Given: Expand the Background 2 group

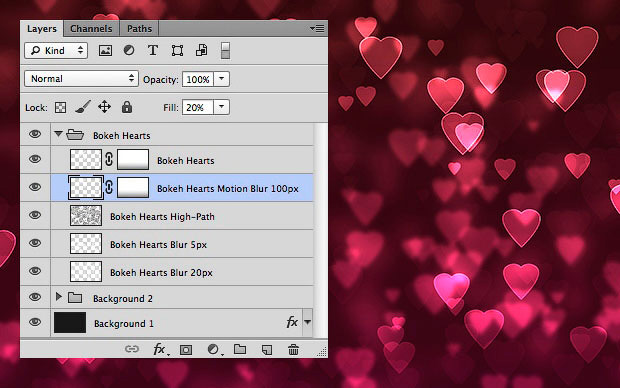Looking at the screenshot, I should coord(59,296).
